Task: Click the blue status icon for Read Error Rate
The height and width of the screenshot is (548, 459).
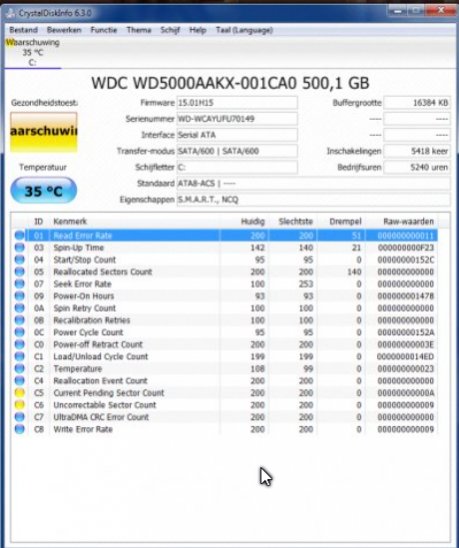Action: click(x=20, y=236)
